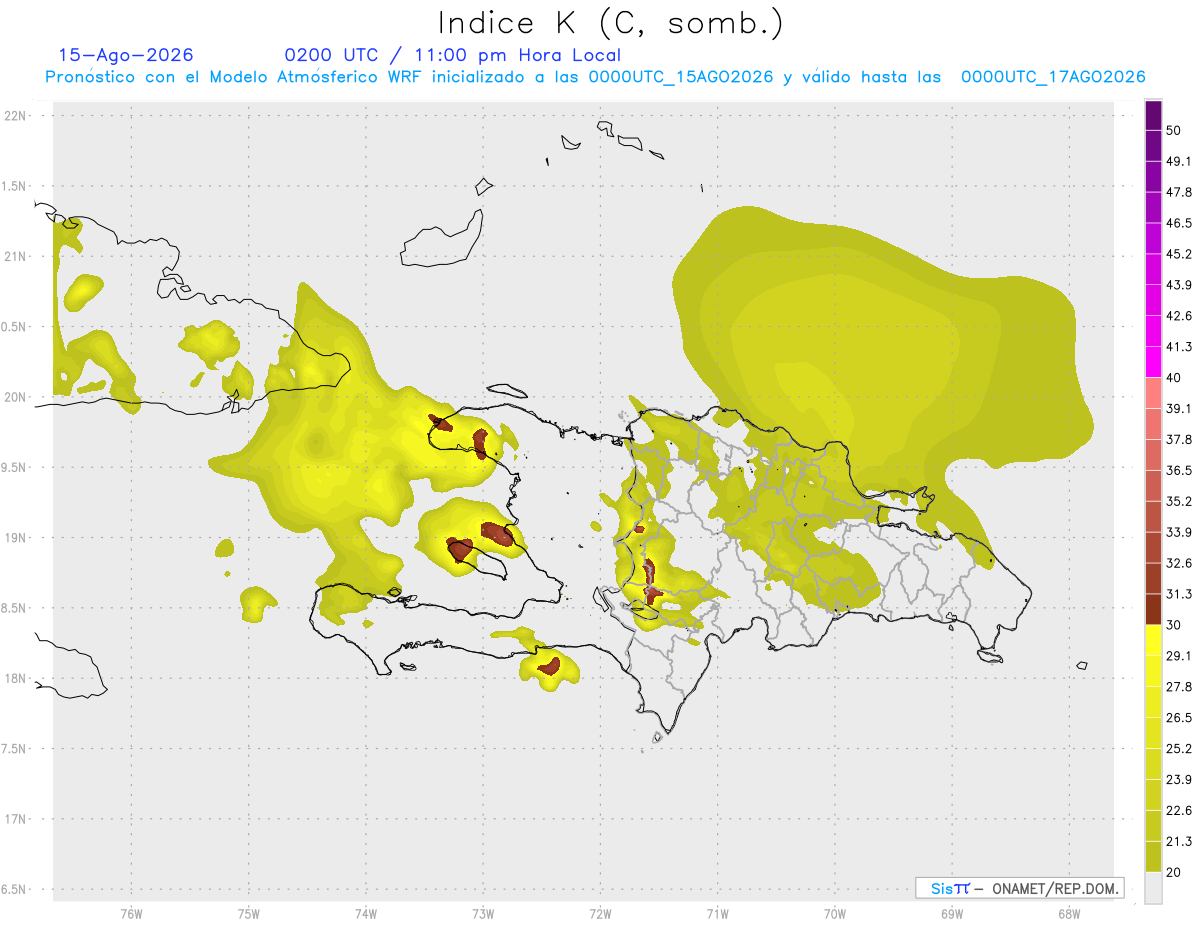1200x927 pixels.
Task: Click the '45.2' color scale label
Action: coord(1180,254)
